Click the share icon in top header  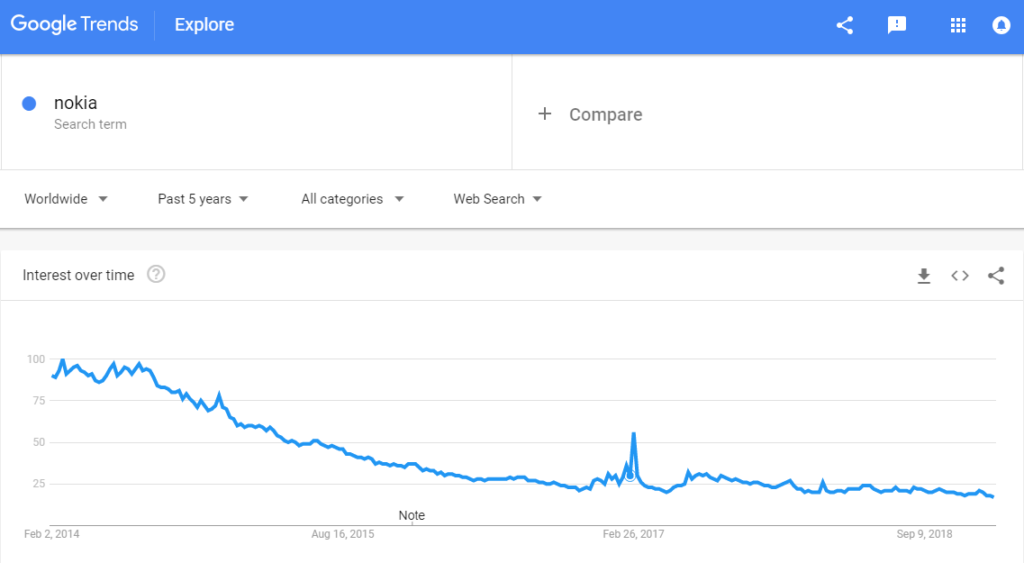point(844,25)
